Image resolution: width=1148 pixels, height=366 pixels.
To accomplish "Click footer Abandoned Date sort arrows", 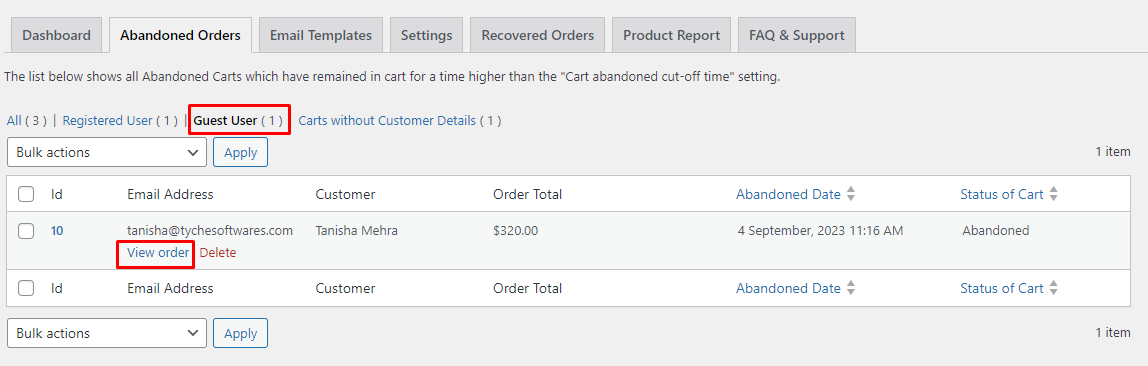I will point(850,288).
